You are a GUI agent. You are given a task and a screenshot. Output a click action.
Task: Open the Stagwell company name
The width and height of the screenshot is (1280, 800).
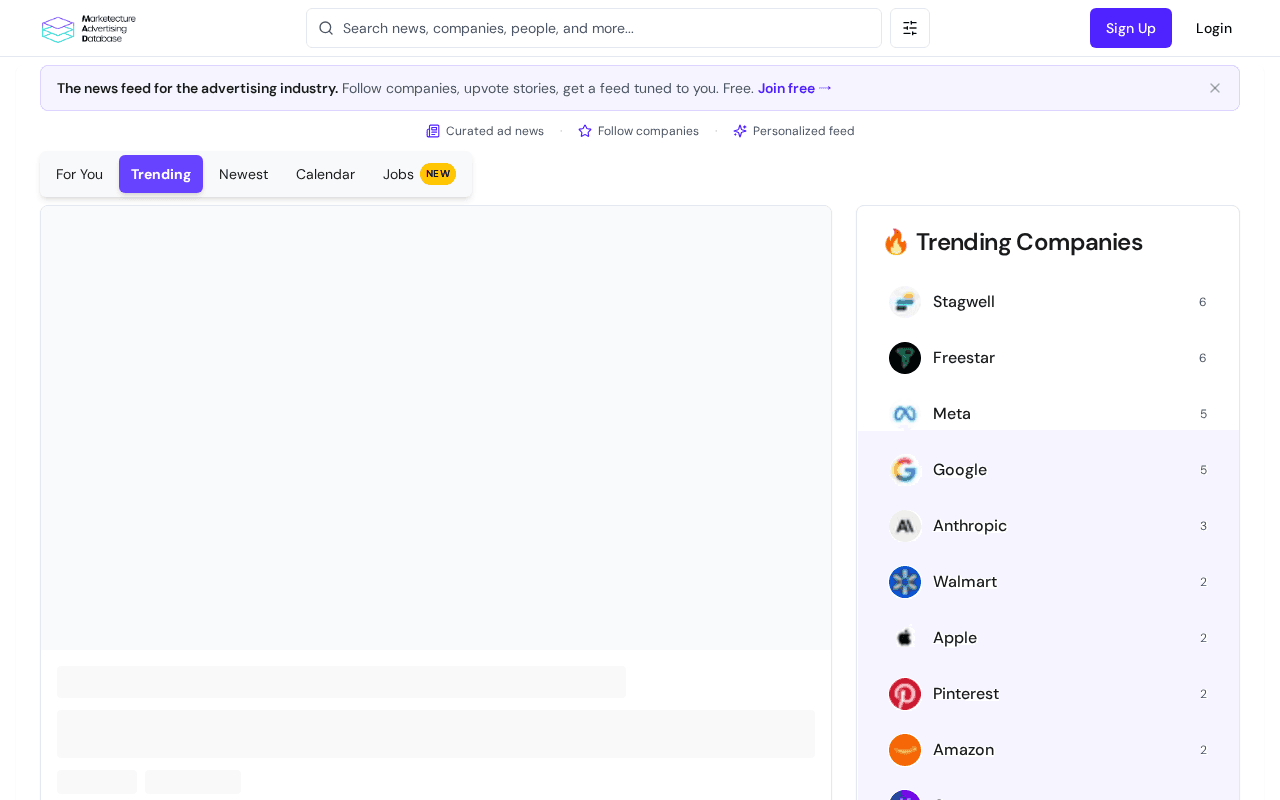(964, 302)
